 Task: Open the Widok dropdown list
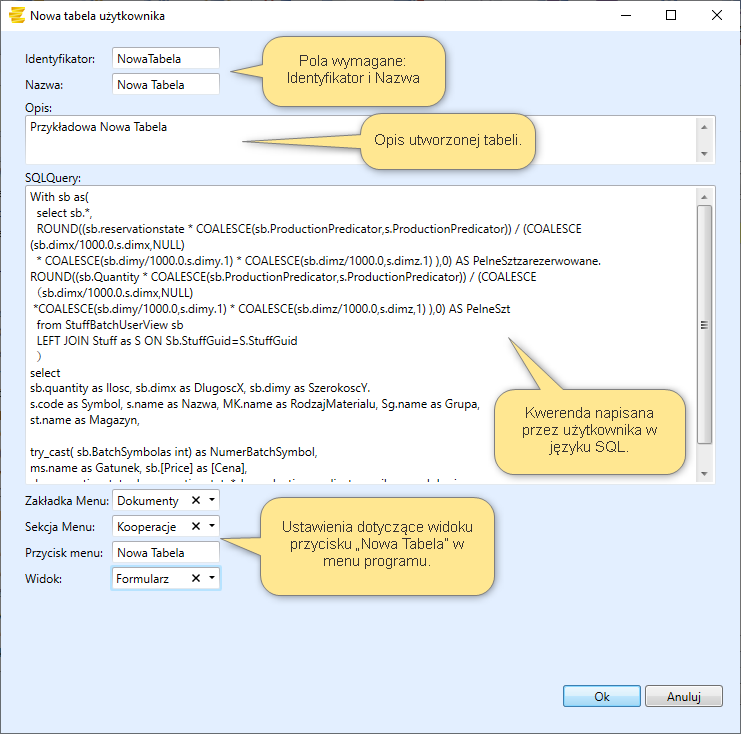coord(211,578)
